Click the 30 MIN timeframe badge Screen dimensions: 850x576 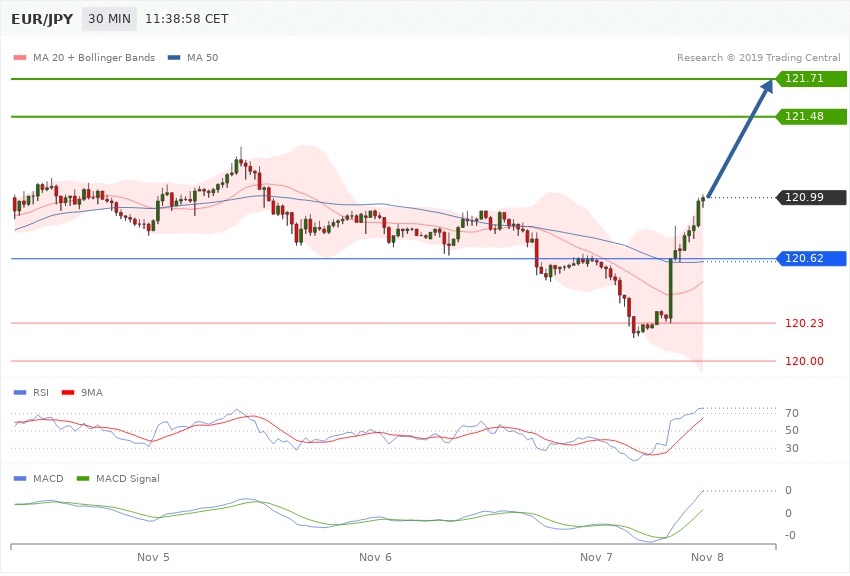[x=108, y=19]
